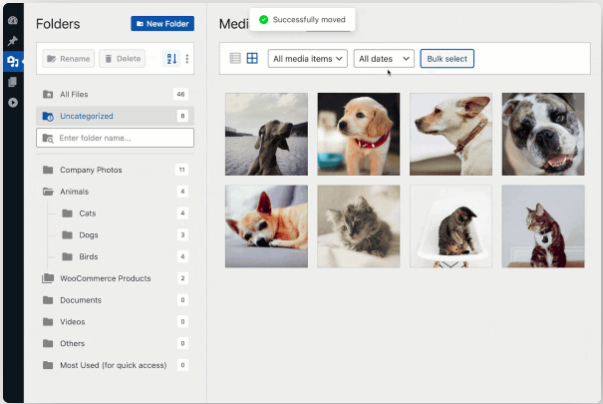This screenshot has width=603, height=404.
Task: Click the Delete folder button
Action: pos(122,59)
